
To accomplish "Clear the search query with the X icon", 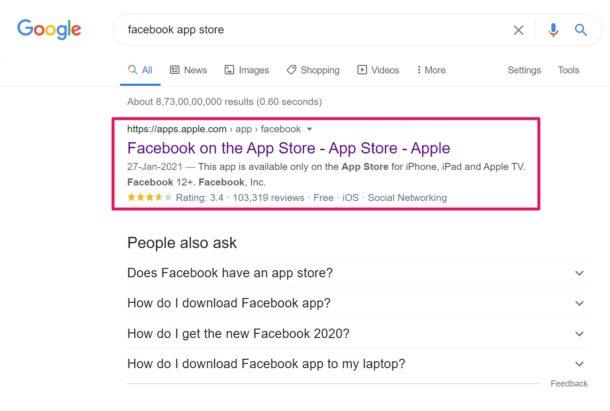I will 518,30.
